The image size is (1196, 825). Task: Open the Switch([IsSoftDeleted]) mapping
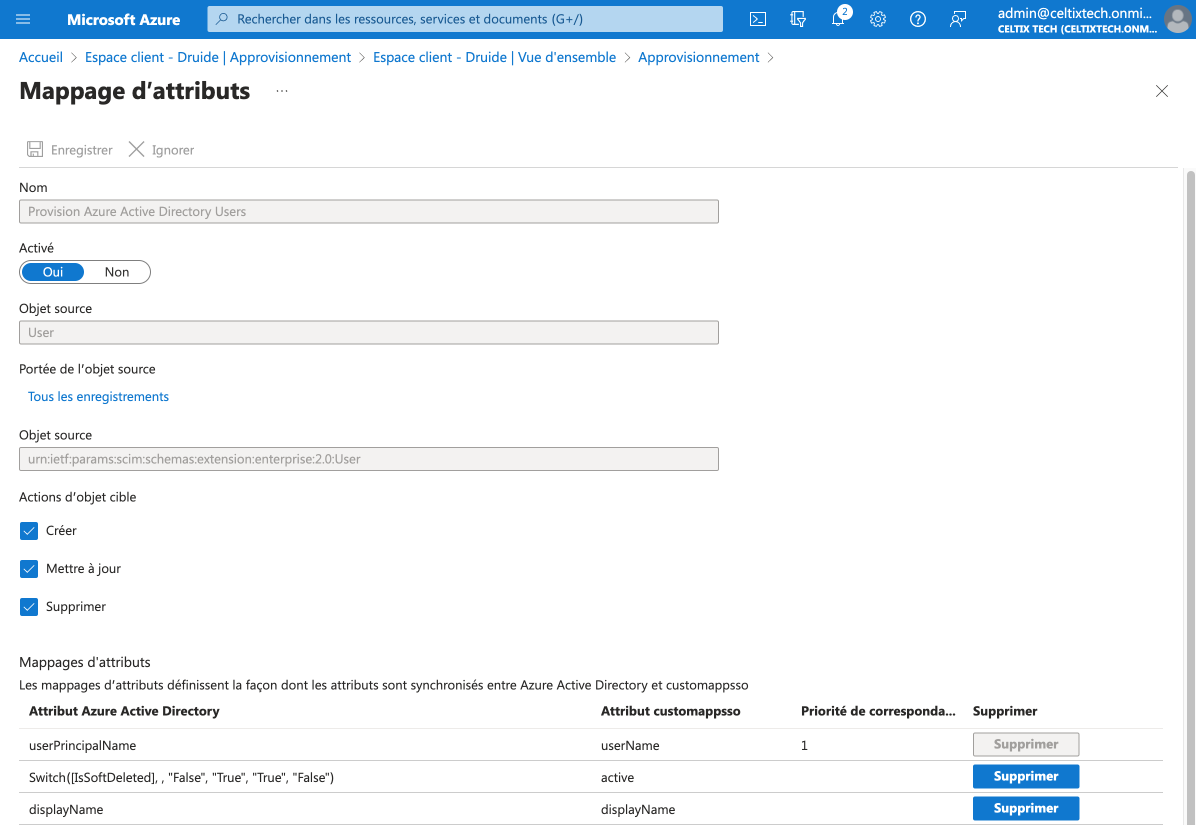(x=182, y=778)
